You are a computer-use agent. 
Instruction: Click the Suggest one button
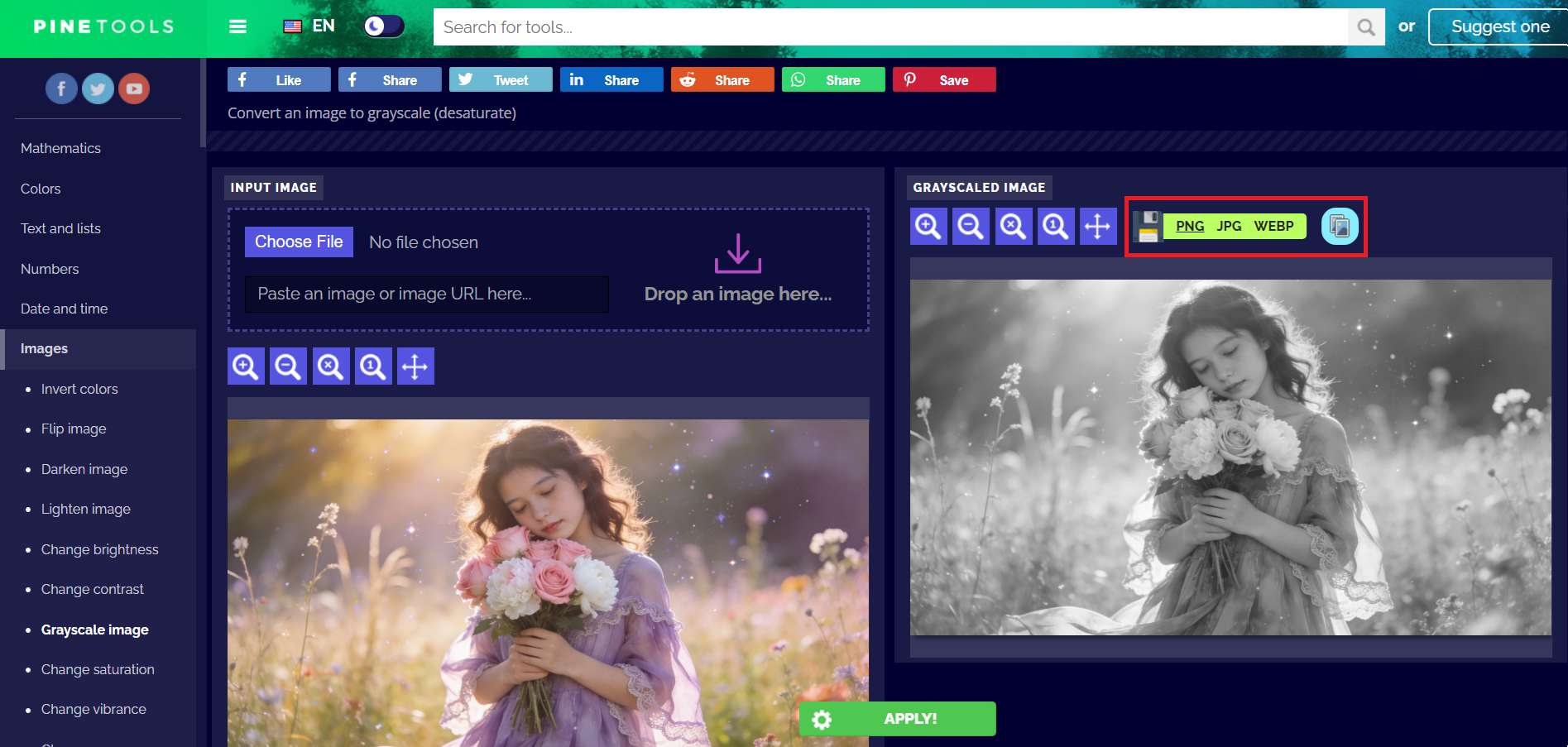coord(1498,26)
